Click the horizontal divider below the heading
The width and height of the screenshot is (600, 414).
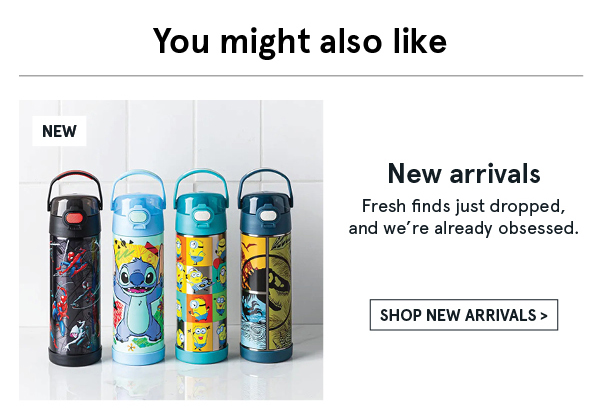[x=301, y=76]
